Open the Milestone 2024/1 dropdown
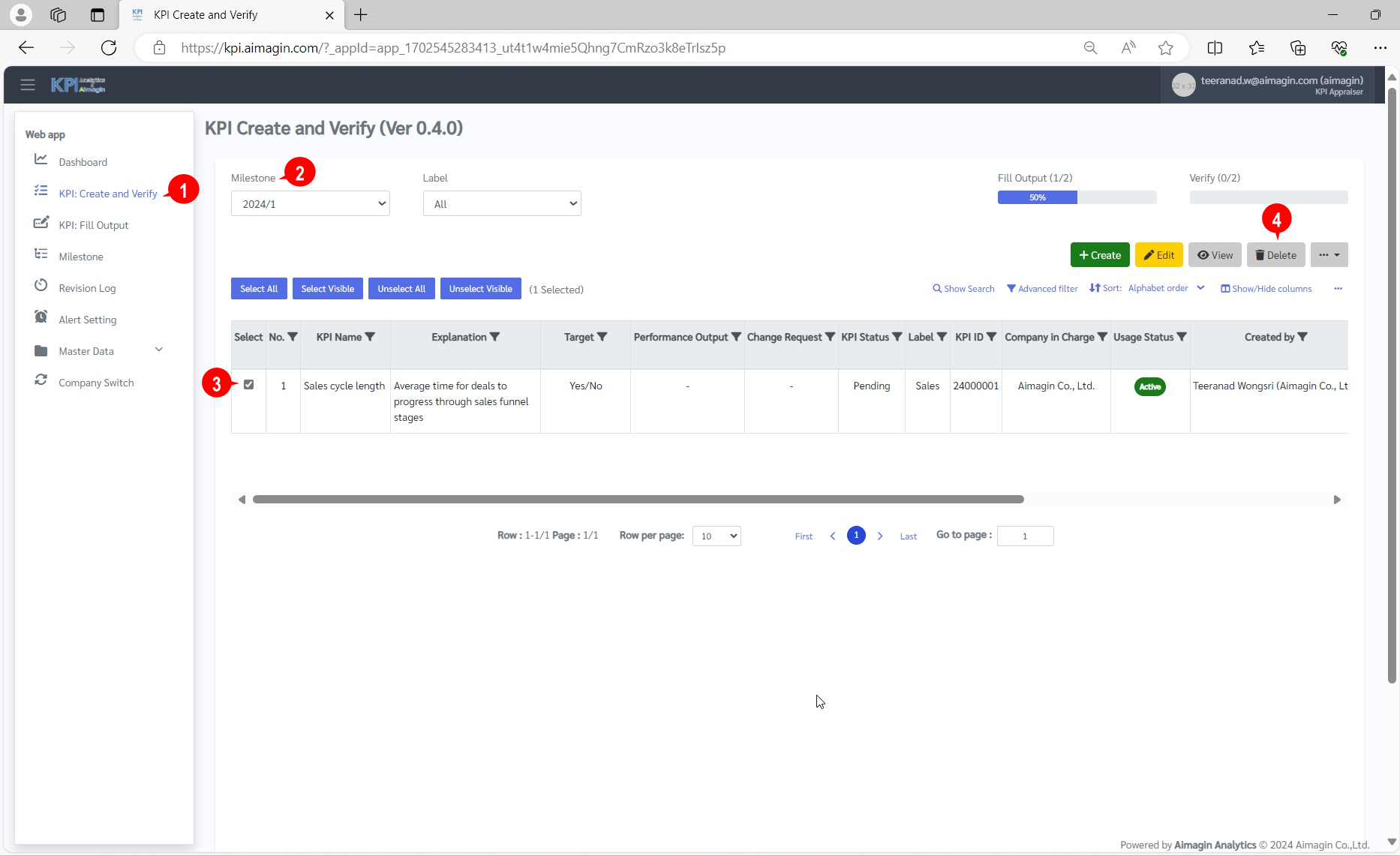The height and width of the screenshot is (856, 1400). pyautogui.click(x=310, y=204)
